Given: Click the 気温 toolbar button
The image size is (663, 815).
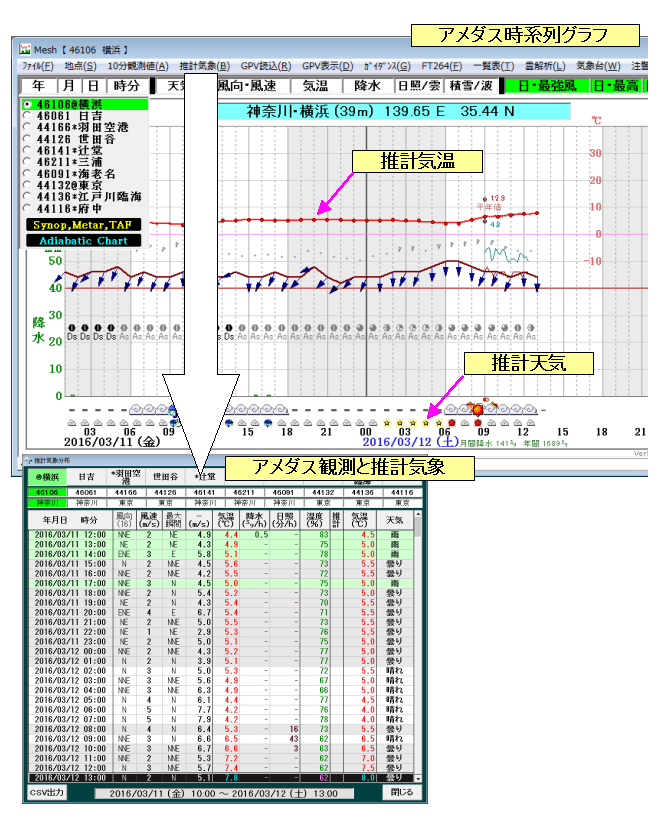Looking at the screenshot, I should 315,86.
